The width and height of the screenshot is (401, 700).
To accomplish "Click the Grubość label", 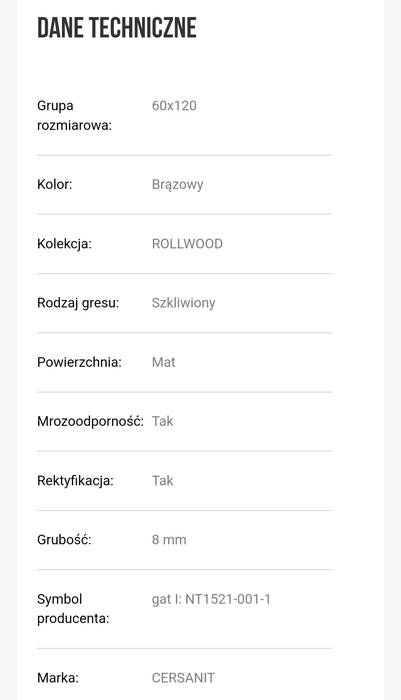I will pos(64,540).
